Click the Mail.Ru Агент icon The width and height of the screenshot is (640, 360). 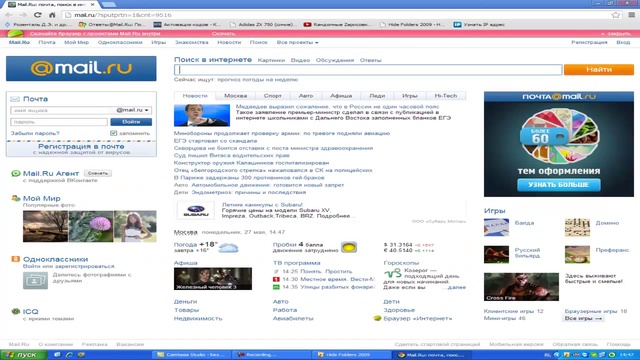[16, 173]
